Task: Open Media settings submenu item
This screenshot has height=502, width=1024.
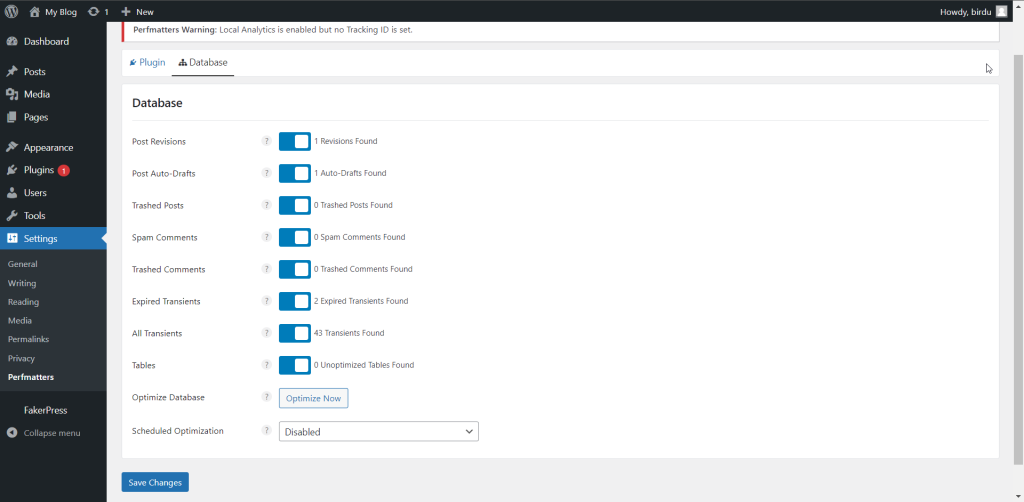Action: point(20,321)
